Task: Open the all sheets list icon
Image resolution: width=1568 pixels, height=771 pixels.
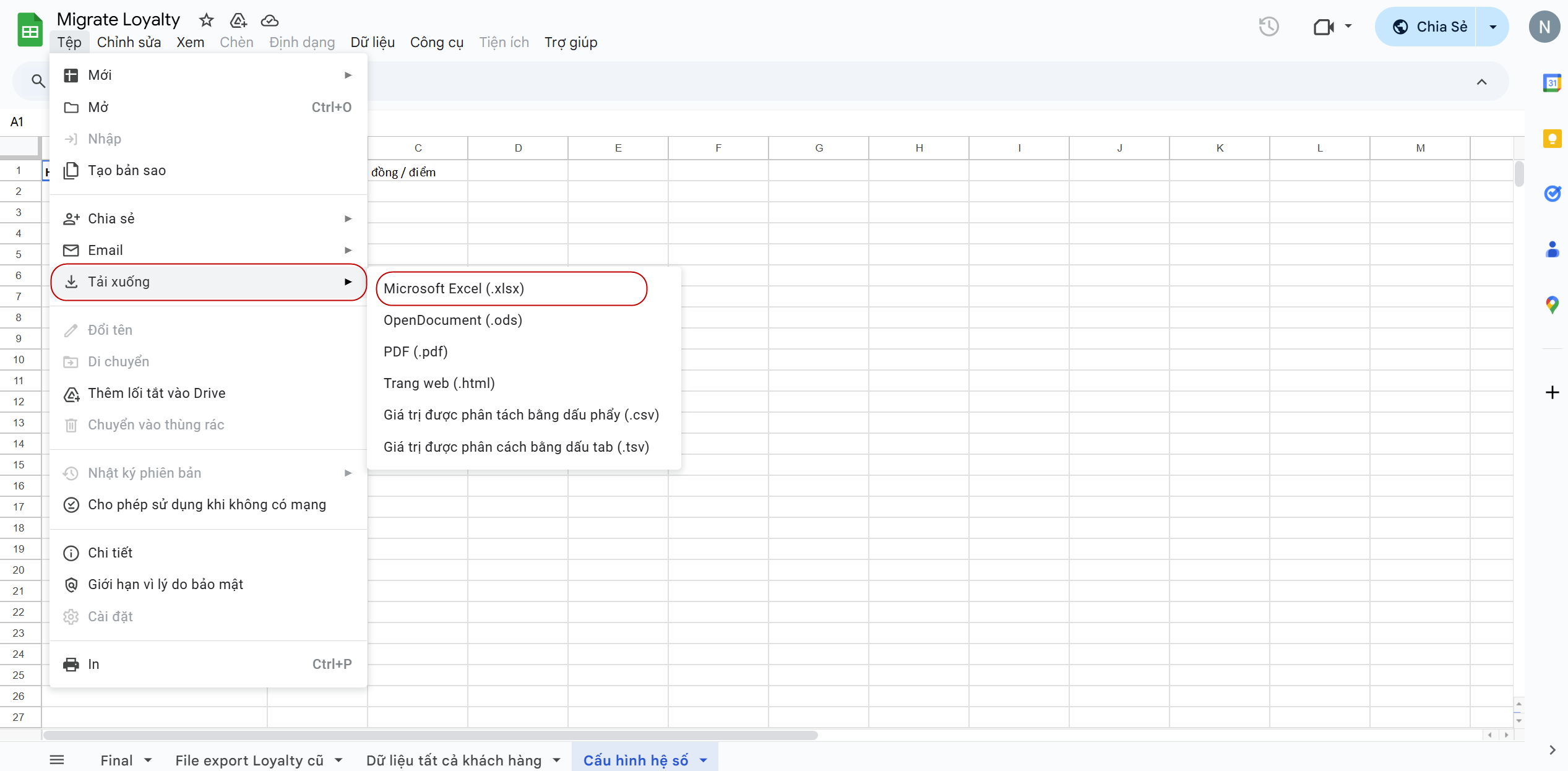Action: click(57, 760)
